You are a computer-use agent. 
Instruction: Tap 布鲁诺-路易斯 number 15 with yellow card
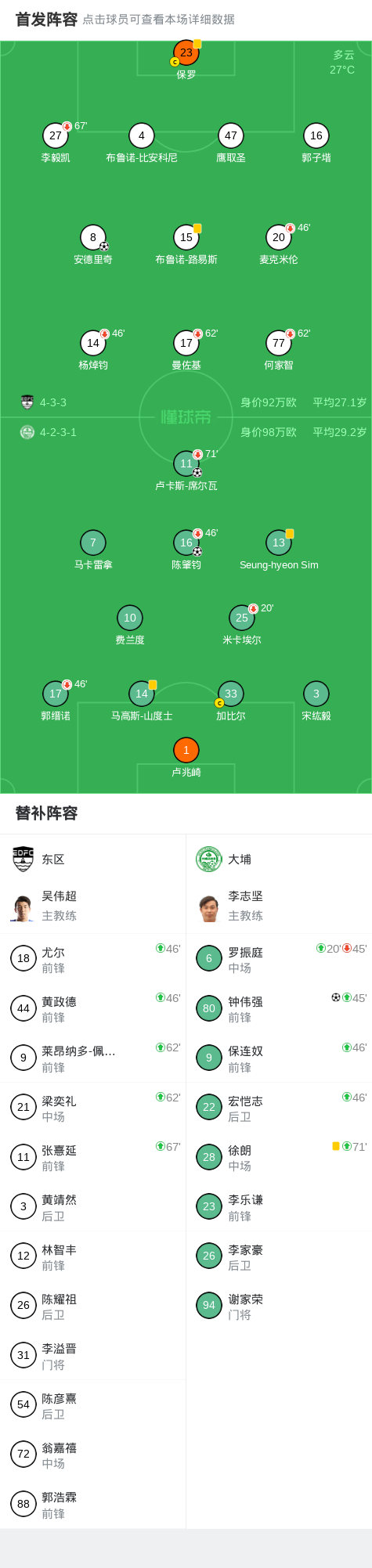[x=186, y=237]
